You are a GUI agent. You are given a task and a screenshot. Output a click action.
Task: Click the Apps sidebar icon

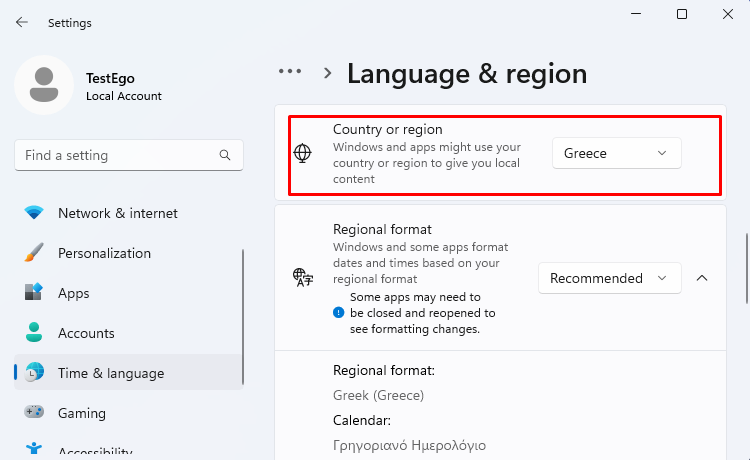click(x=34, y=292)
